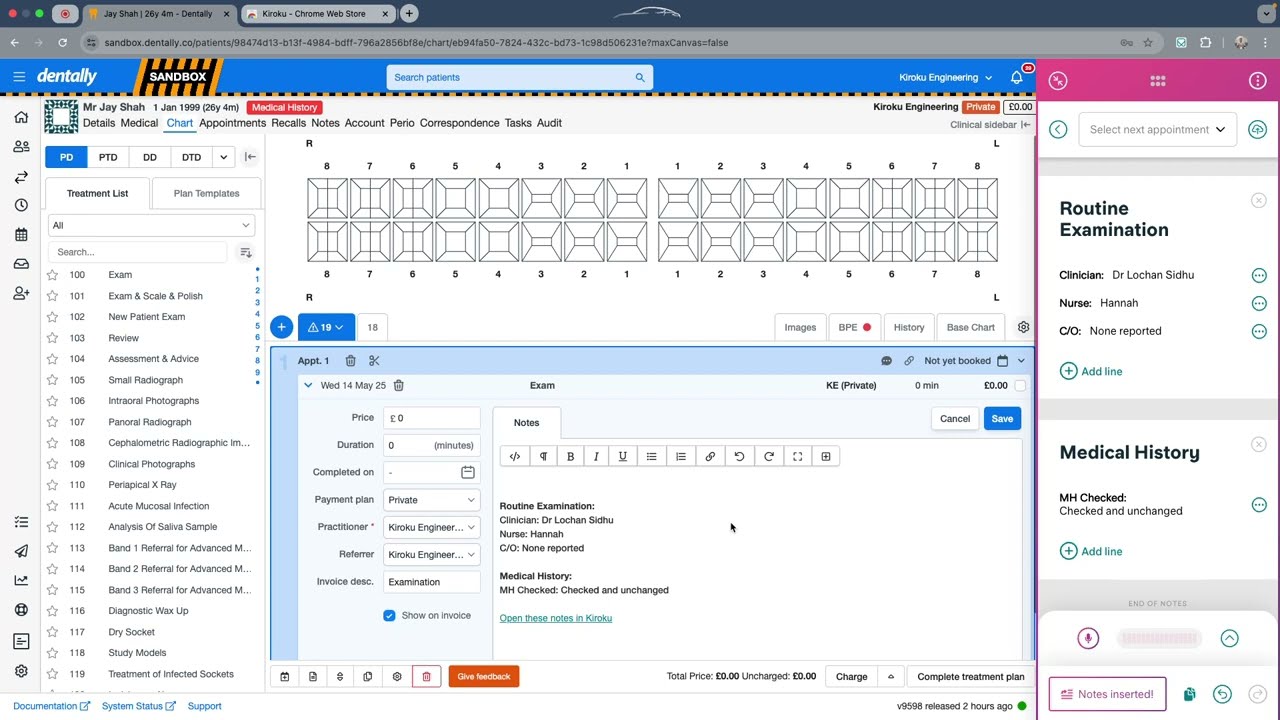Open the Dentally hamburger menu
1280x720 pixels.
coord(19,77)
